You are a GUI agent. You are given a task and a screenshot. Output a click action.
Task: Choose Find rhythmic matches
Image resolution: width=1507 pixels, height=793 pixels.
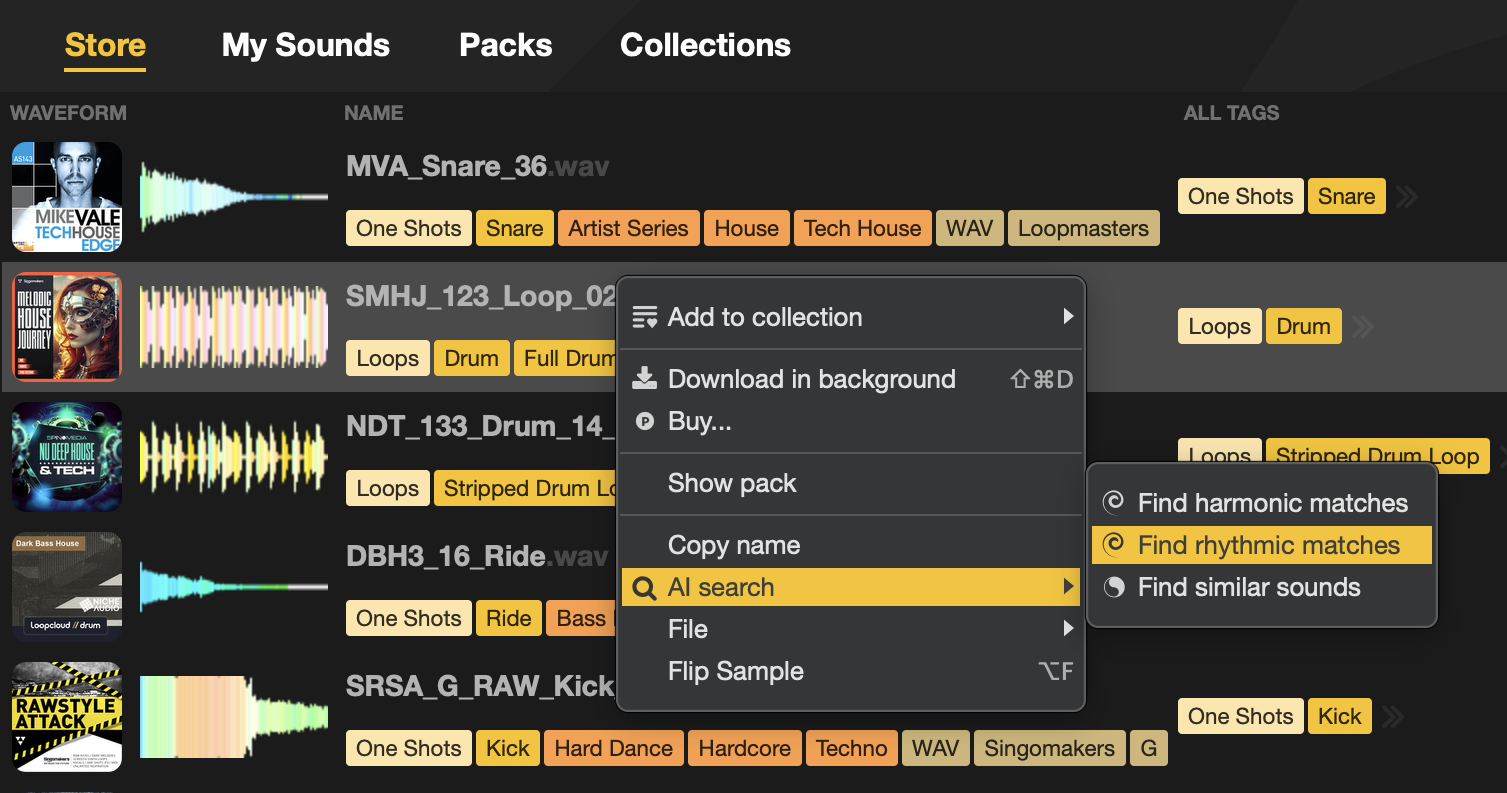tap(1262, 545)
